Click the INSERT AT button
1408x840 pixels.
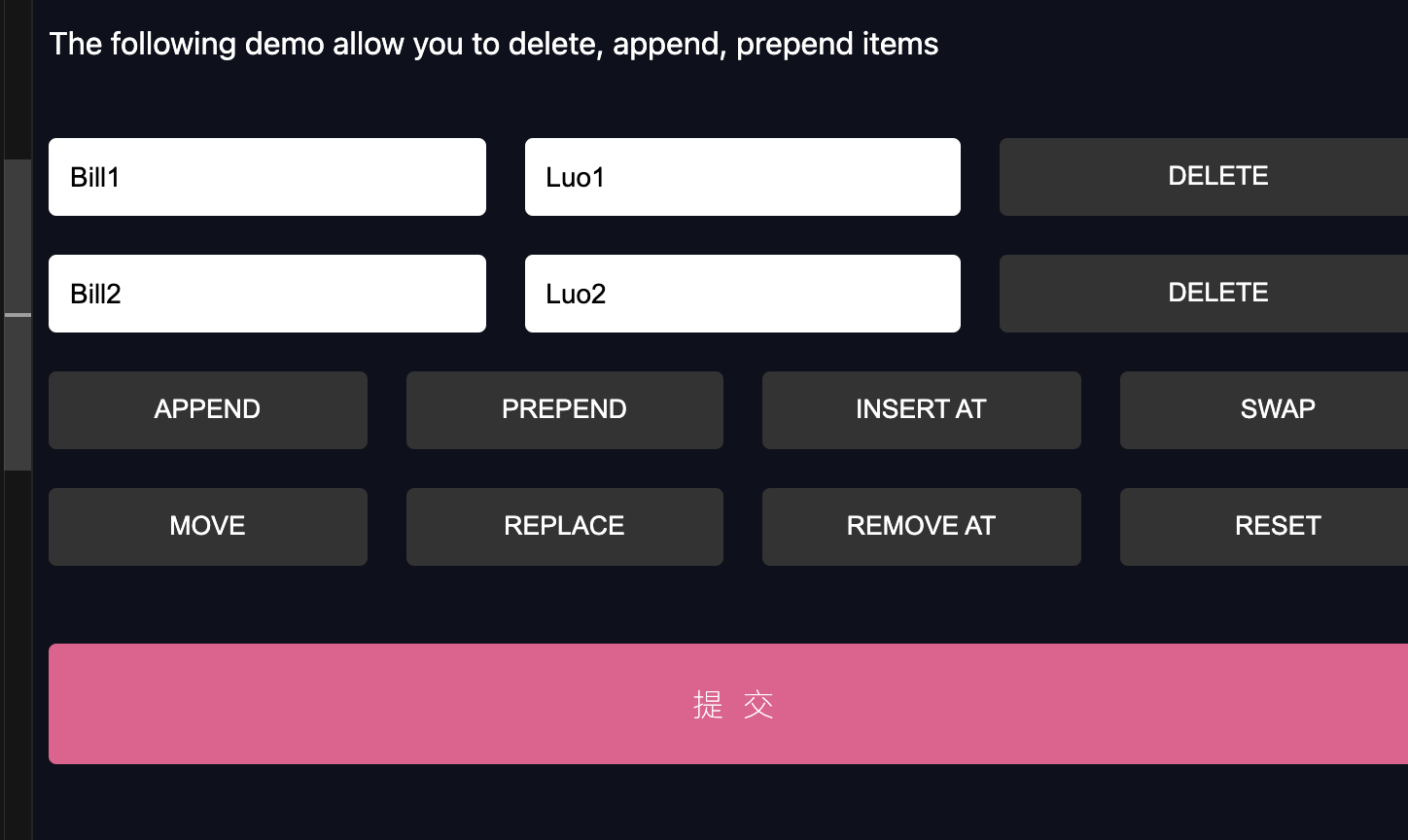921,409
